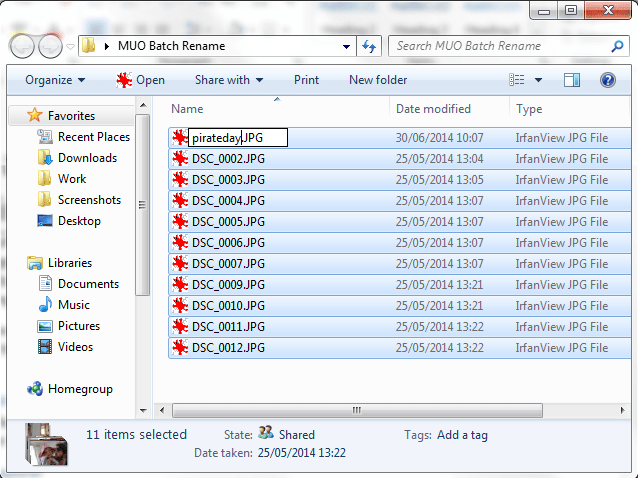Viewport: 638px width, 478px height.
Task: Sort by the Name column header
Action: click(x=187, y=109)
